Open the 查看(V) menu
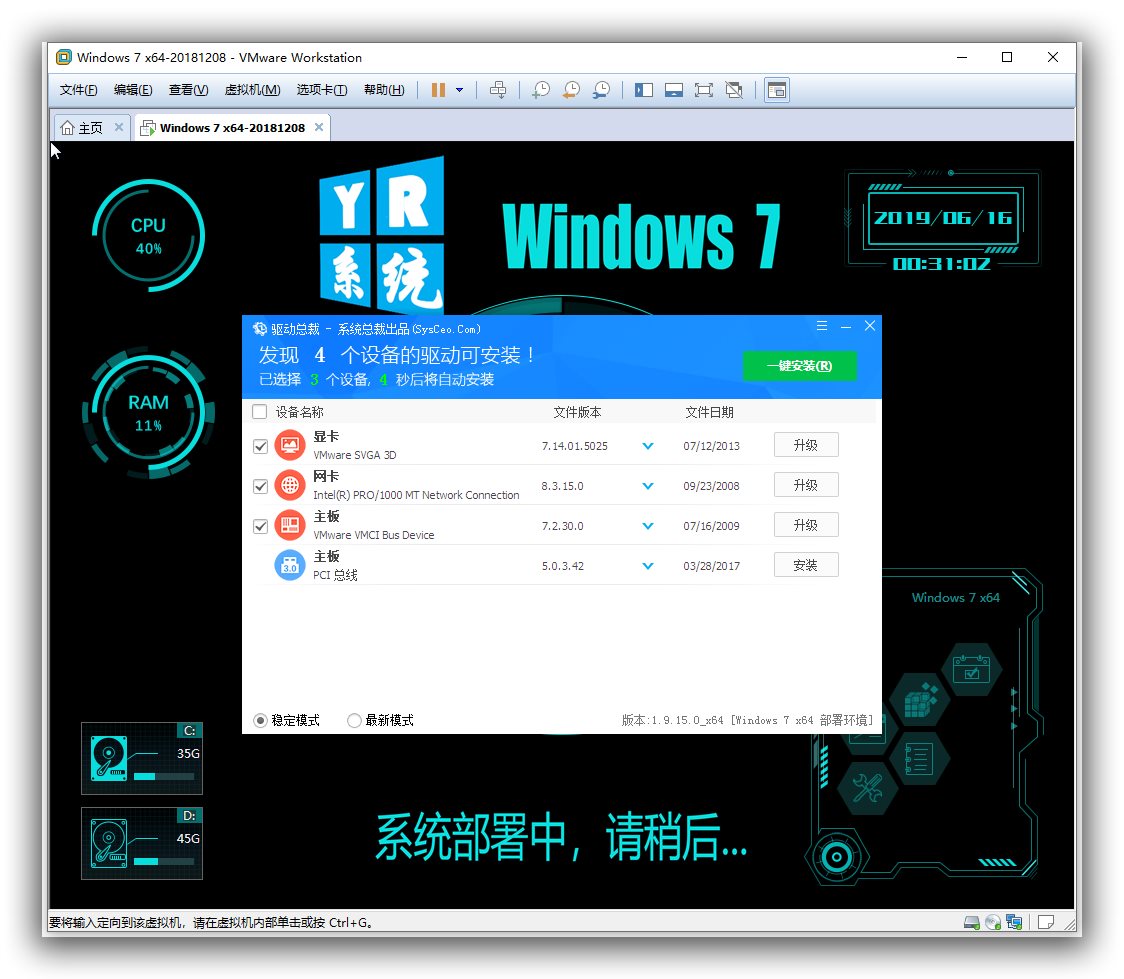The height and width of the screenshot is (979, 1124). pyautogui.click(x=189, y=90)
